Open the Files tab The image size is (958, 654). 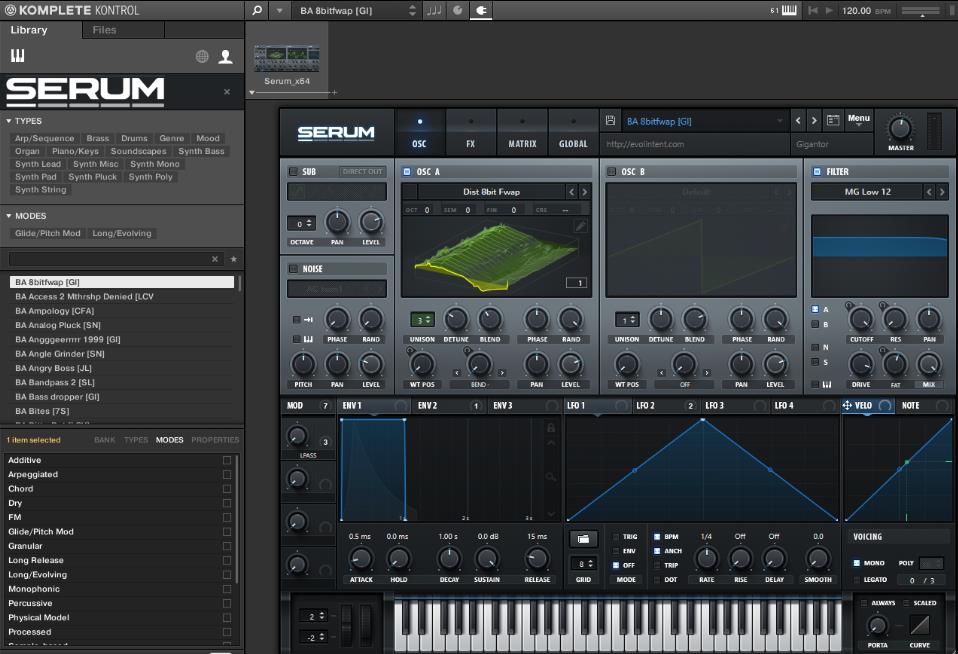point(104,30)
